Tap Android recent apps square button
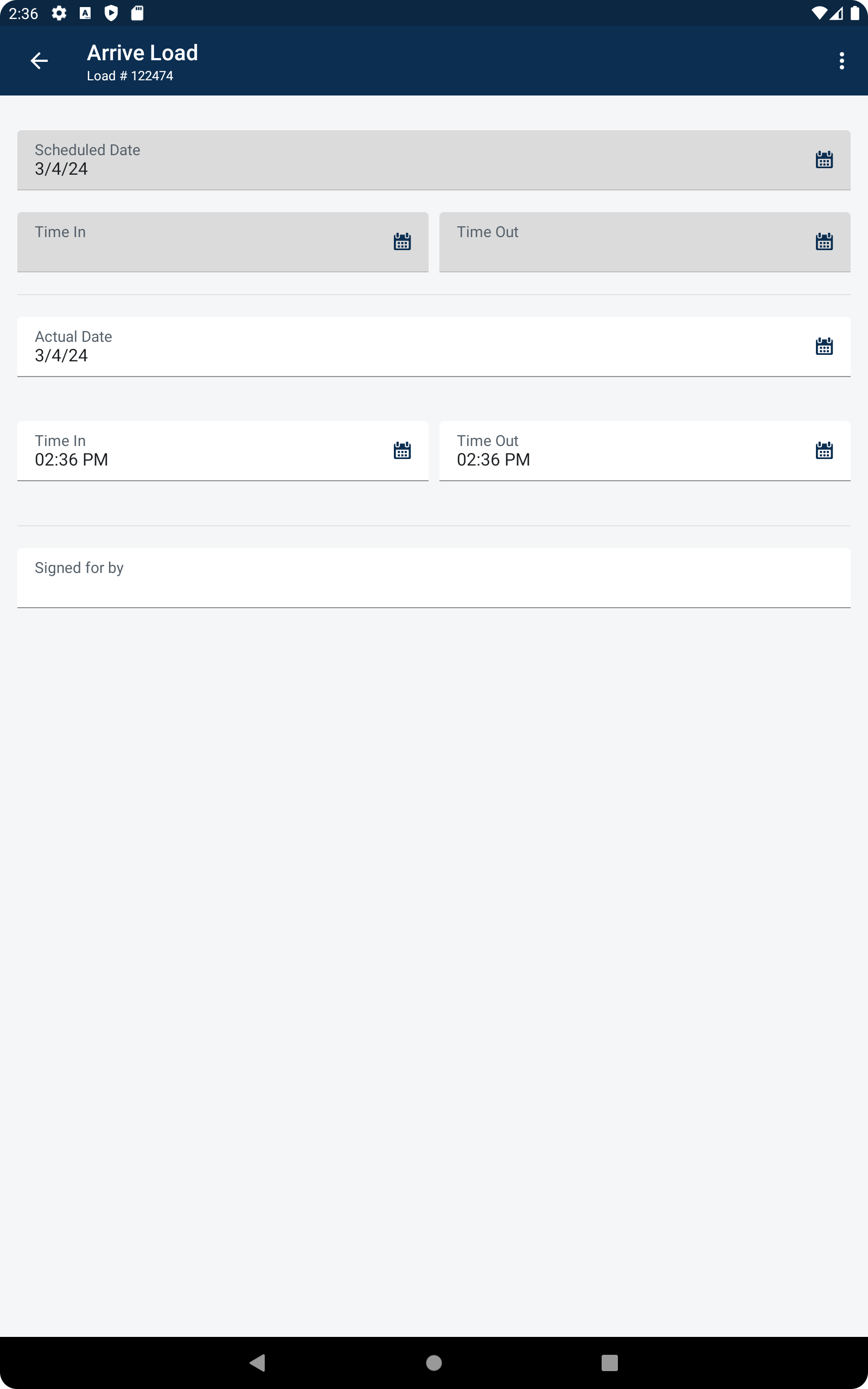The height and width of the screenshot is (1389, 868). pyautogui.click(x=610, y=1362)
